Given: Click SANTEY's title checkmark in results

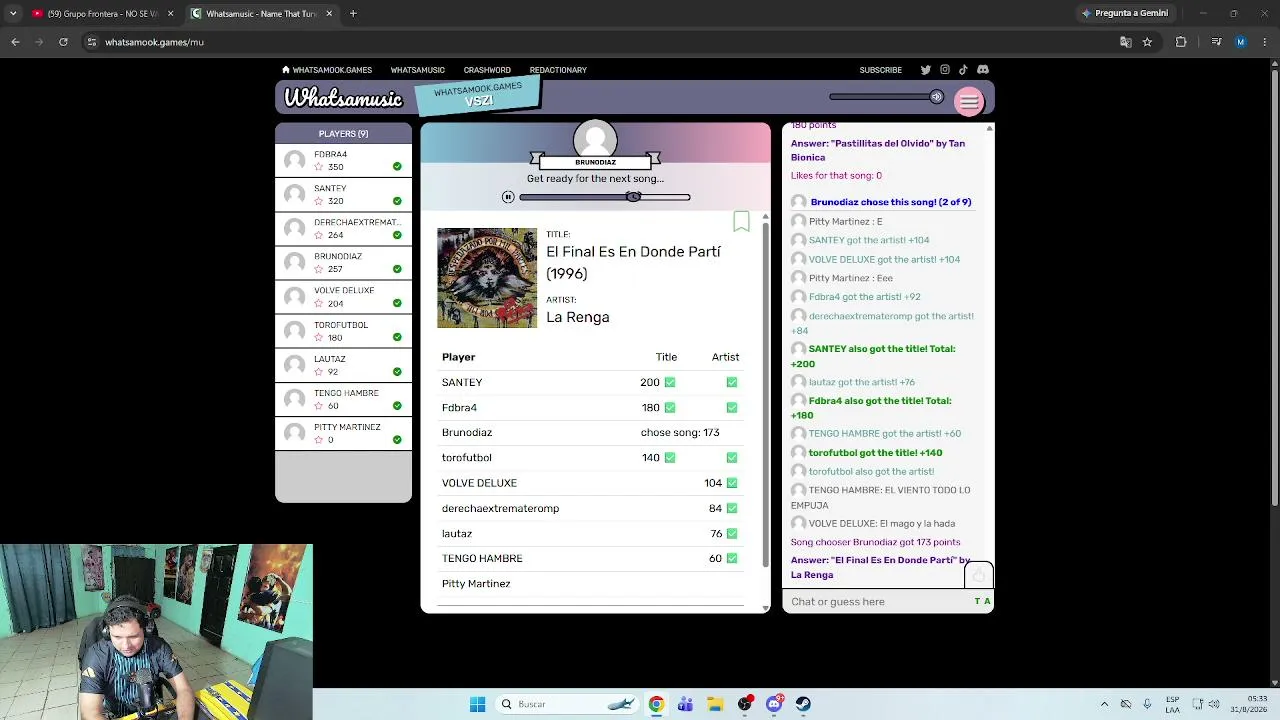Looking at the screenshot, I should click(x=670, y=382).
